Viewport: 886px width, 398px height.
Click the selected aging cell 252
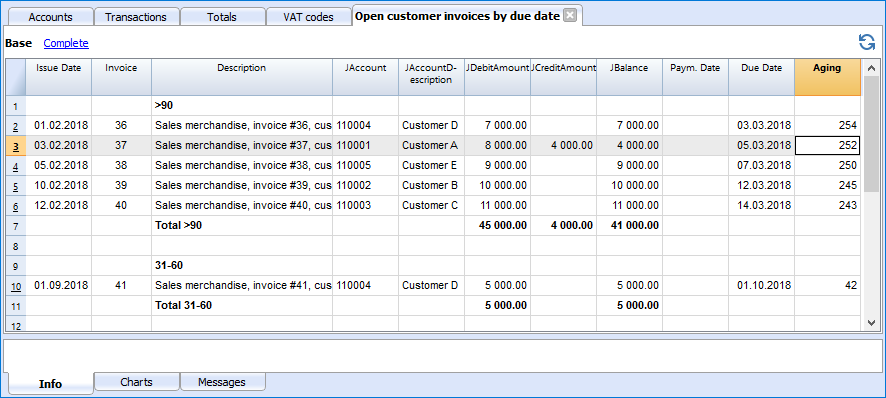(827, 146)
